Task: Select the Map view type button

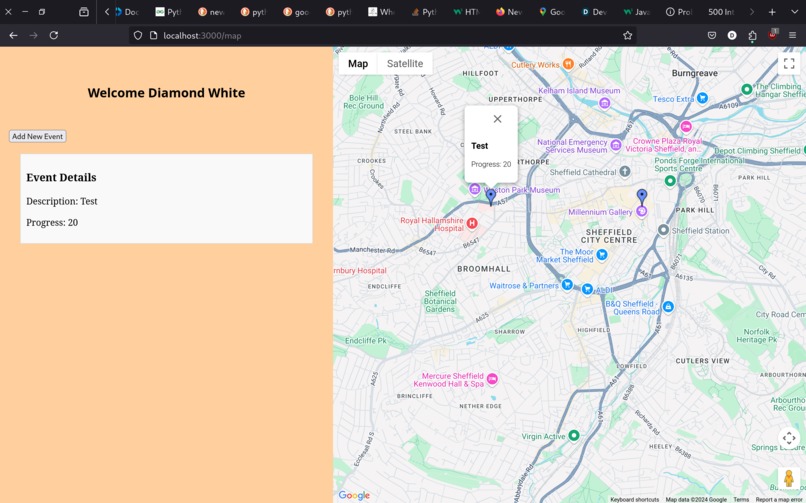Action: 358,64
